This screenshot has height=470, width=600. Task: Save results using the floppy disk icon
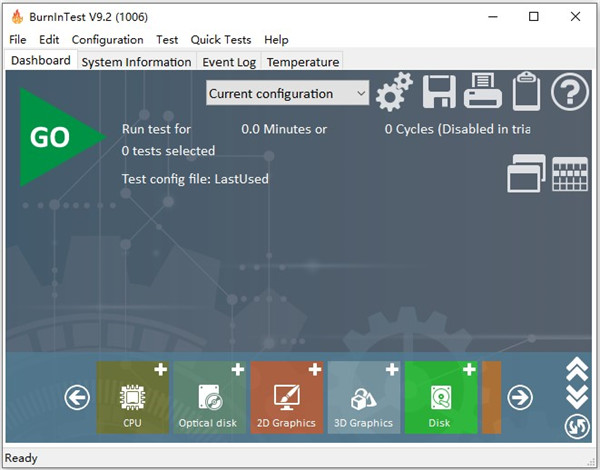coord(439,91)
